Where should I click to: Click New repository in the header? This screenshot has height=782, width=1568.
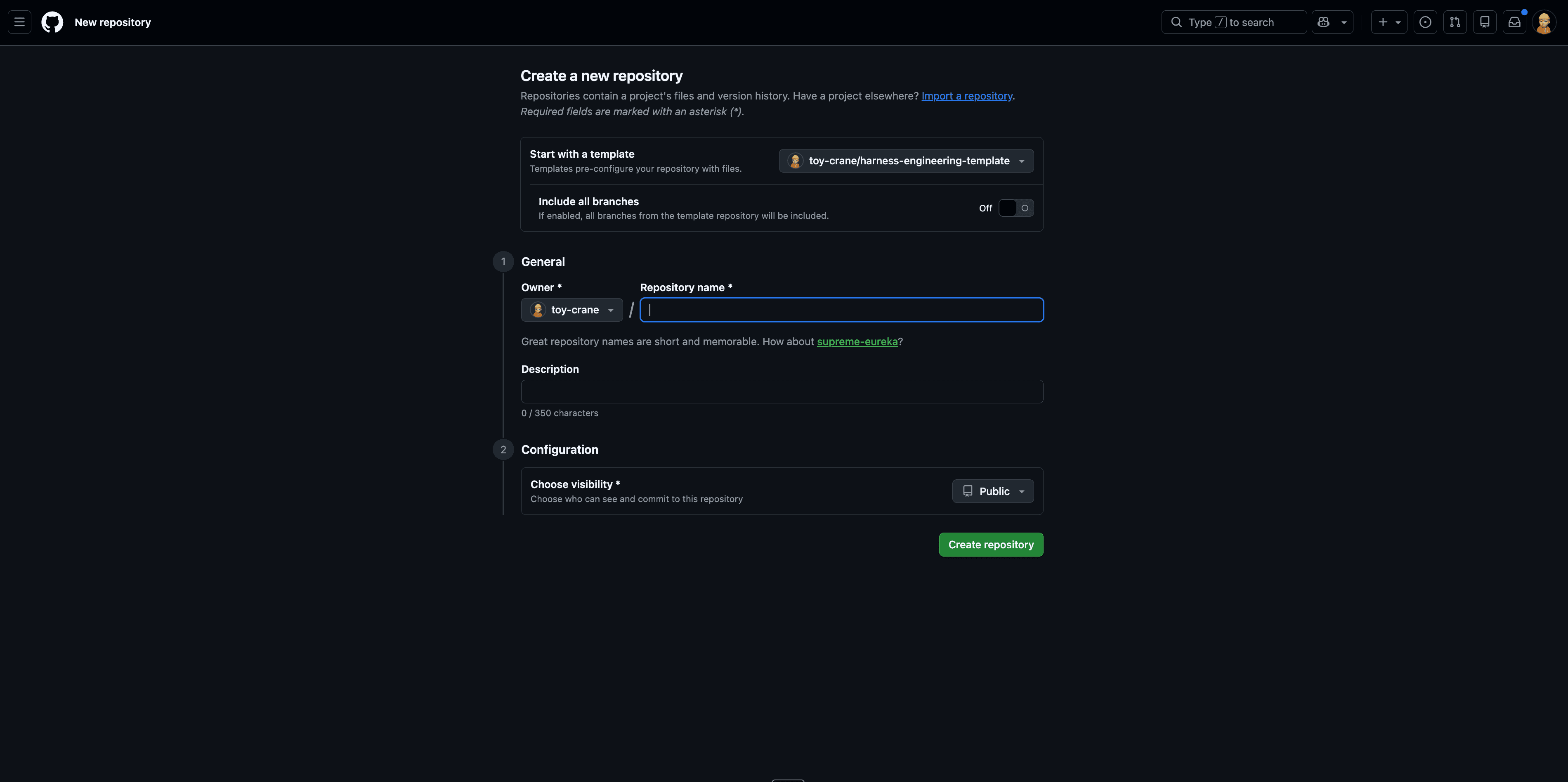[112, 22]
